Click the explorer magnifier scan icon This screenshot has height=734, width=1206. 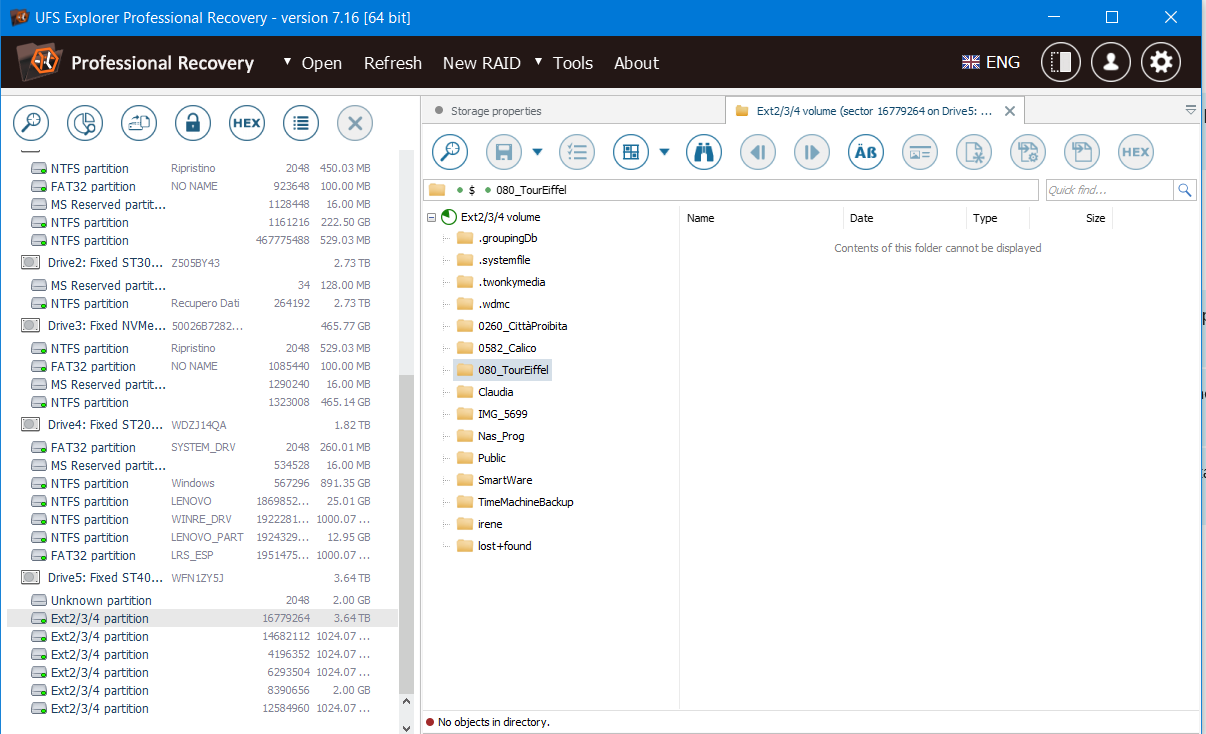(x=450, y=152)
